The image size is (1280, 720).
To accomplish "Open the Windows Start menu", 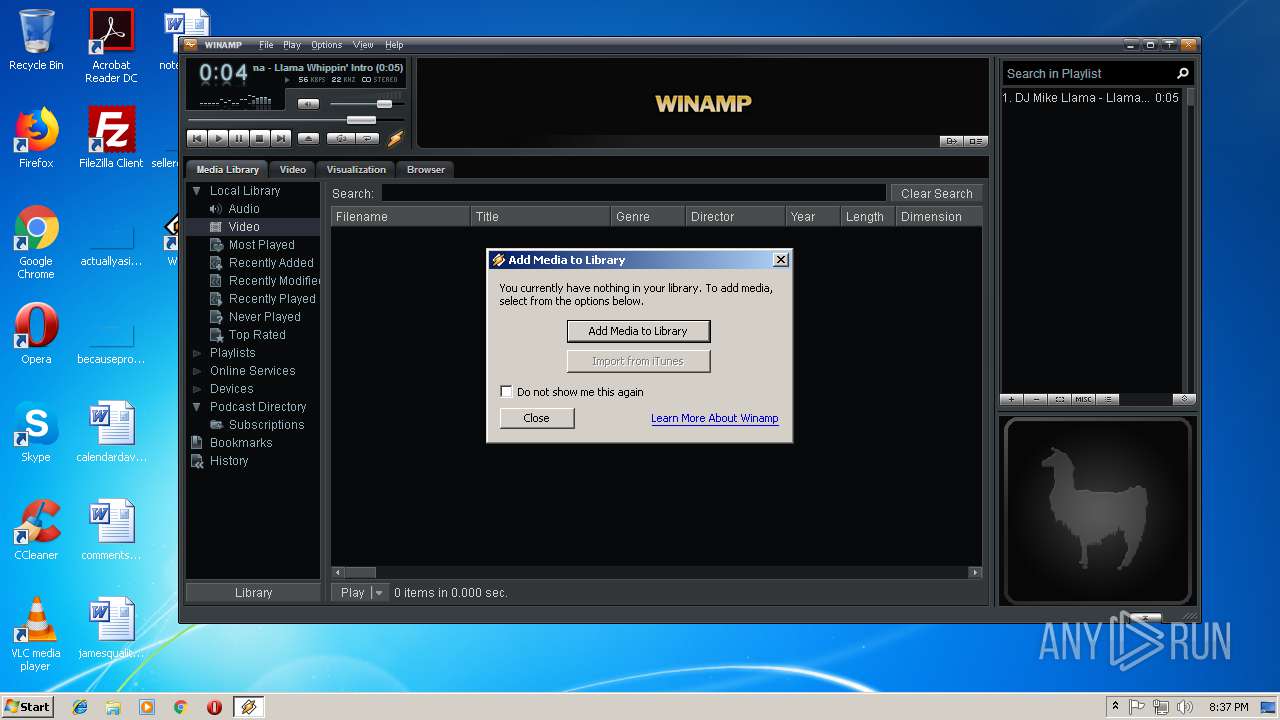I will click(x=27, y=707).
